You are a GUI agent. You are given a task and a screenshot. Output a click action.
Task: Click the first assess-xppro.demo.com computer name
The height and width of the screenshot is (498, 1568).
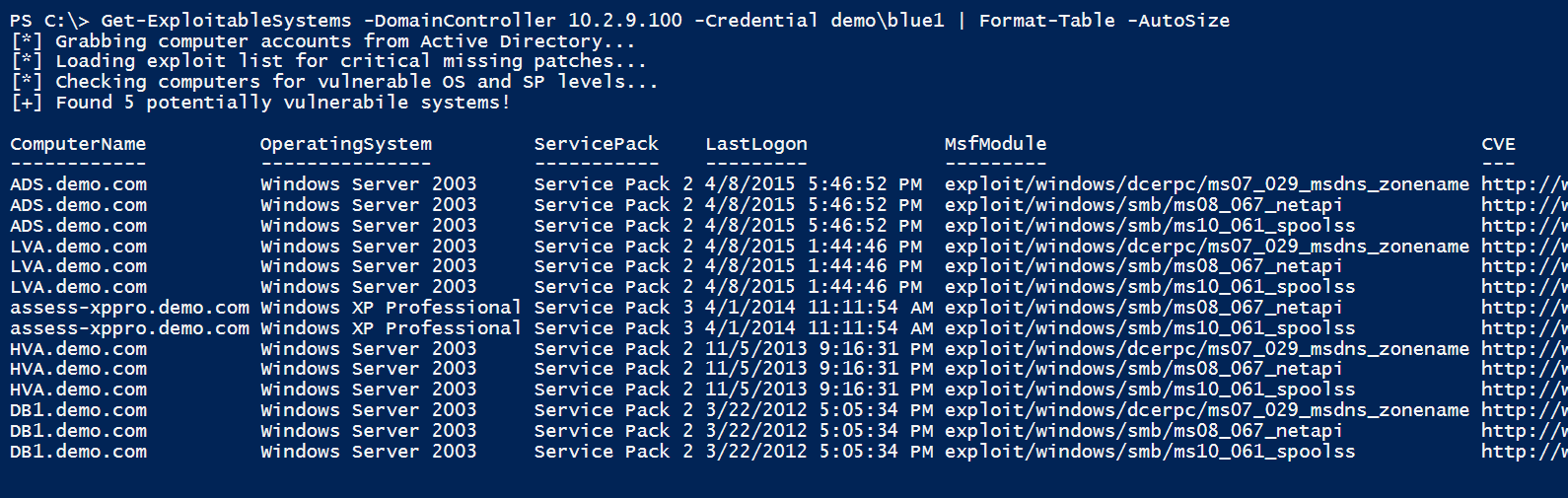(129, 308)
